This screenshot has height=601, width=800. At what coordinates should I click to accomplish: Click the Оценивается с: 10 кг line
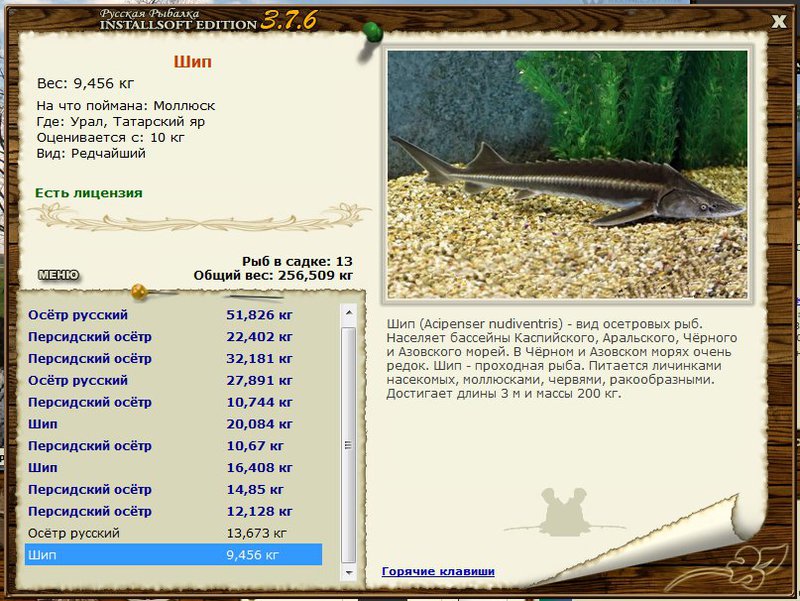(111, 138)
